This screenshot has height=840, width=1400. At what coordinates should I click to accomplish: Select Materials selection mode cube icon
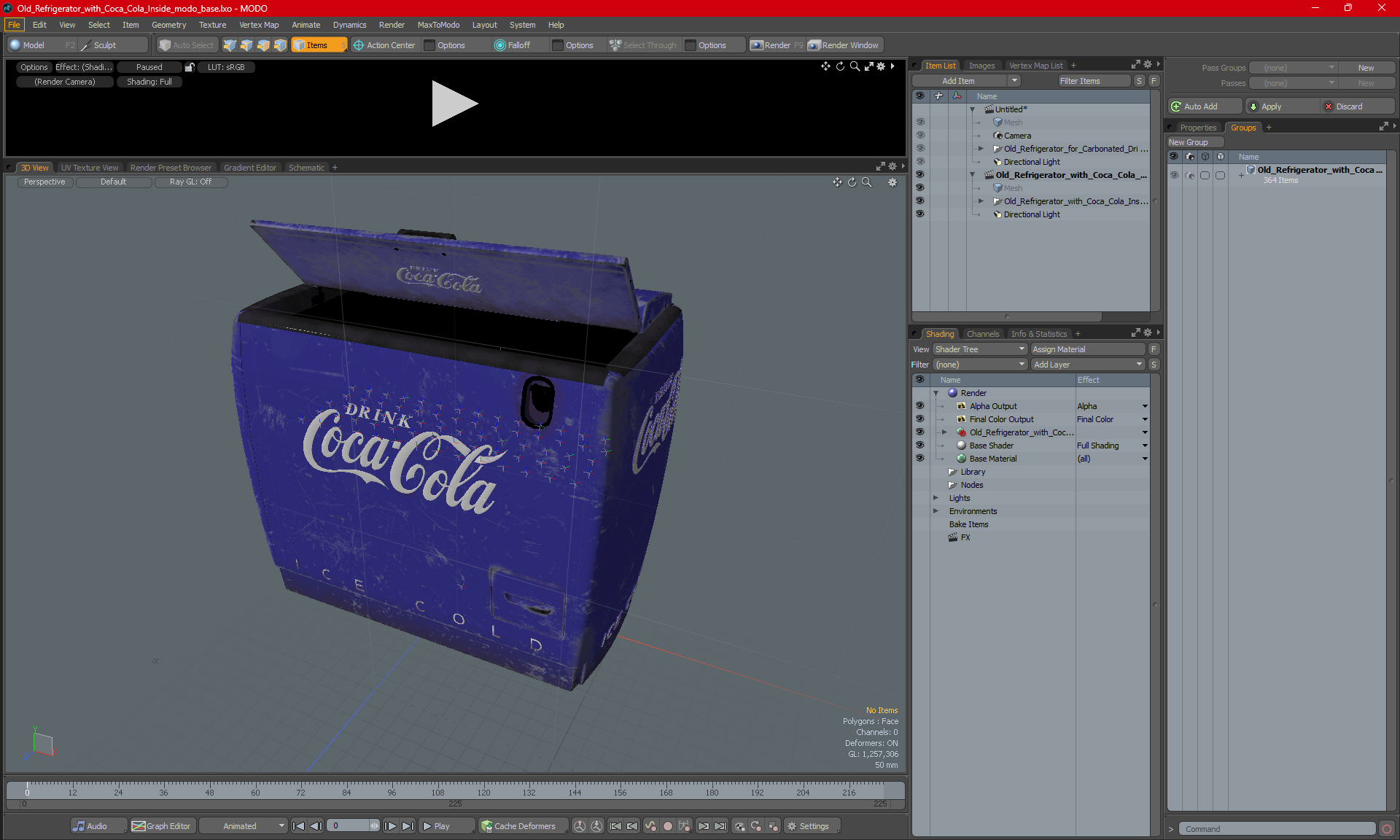280,45
